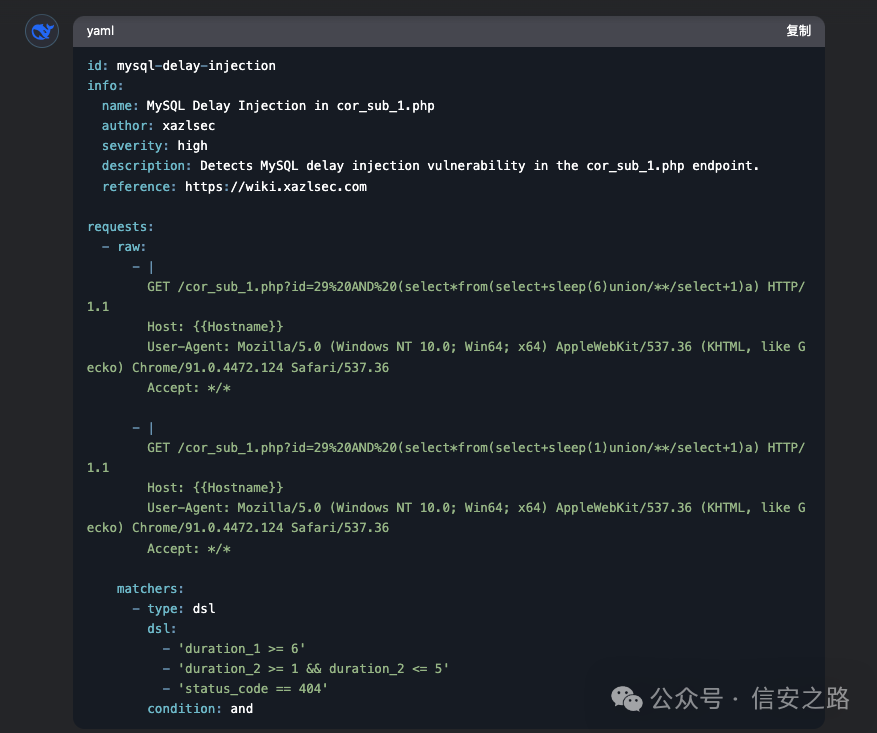Image resolution: width=877 pixels, height=733 pixels.
Task: Click the matchers: key
Action: [x=150, y=588]
